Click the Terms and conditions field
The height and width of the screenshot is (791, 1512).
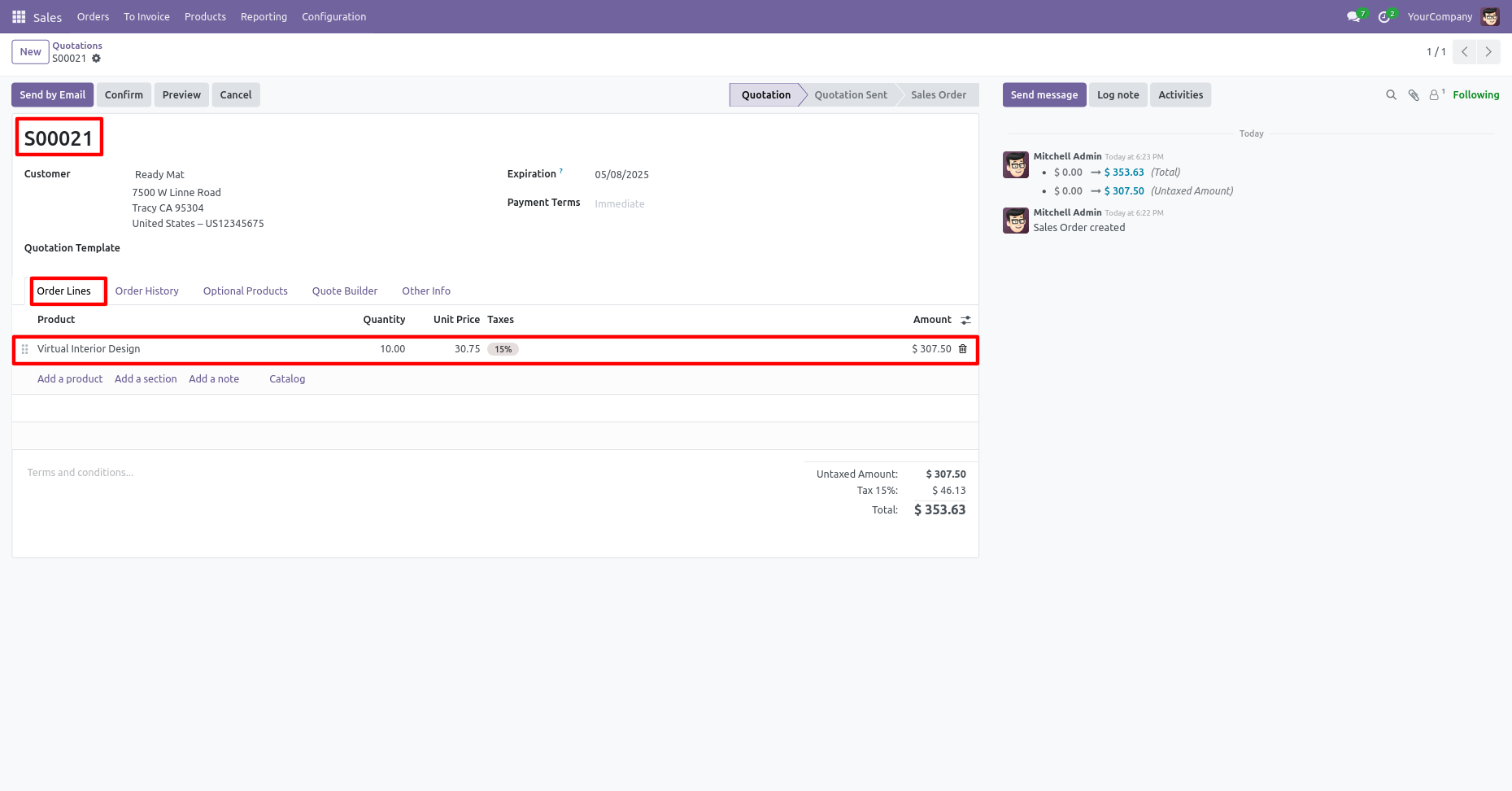(80, 473)
